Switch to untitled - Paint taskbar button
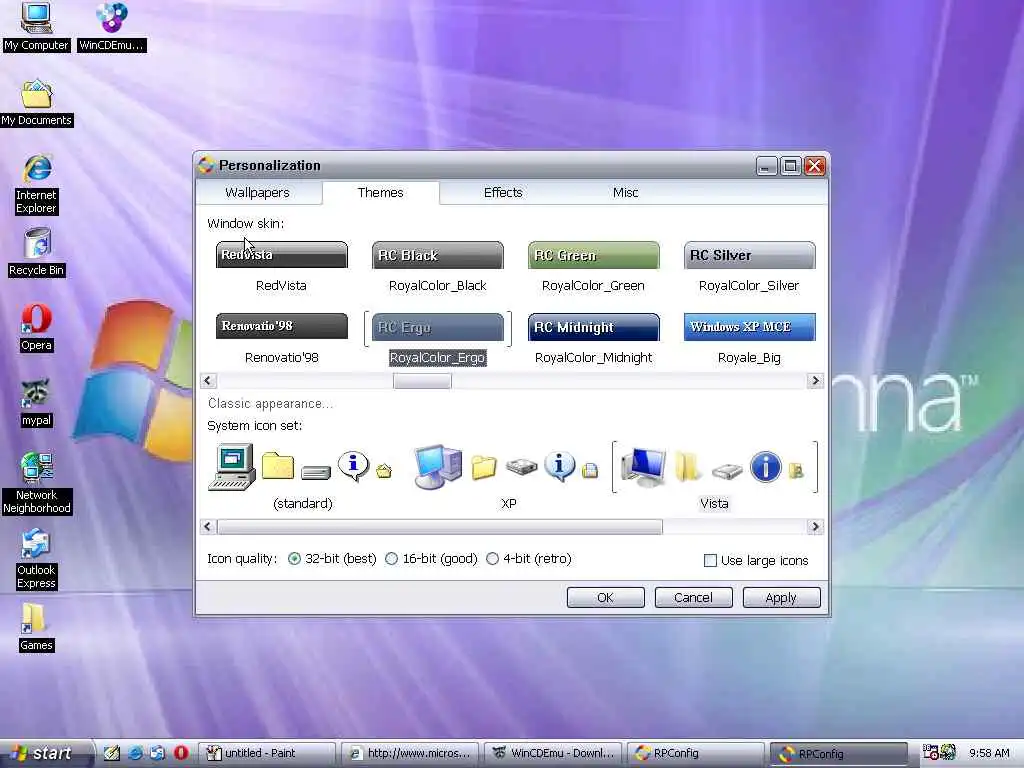Screen dimensions: 1024x768 (x=266, y=753)
